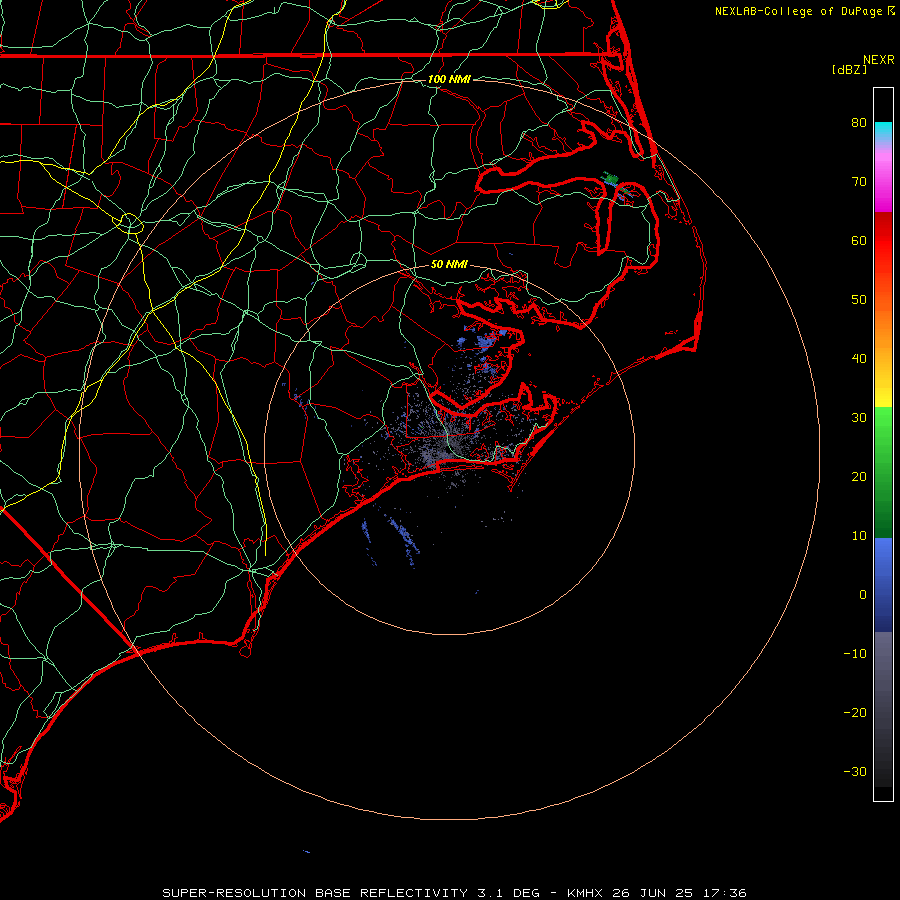This screenshot has height=900, width=900.
Task: Click the 50 NMI range ring label
Action: 449,264
